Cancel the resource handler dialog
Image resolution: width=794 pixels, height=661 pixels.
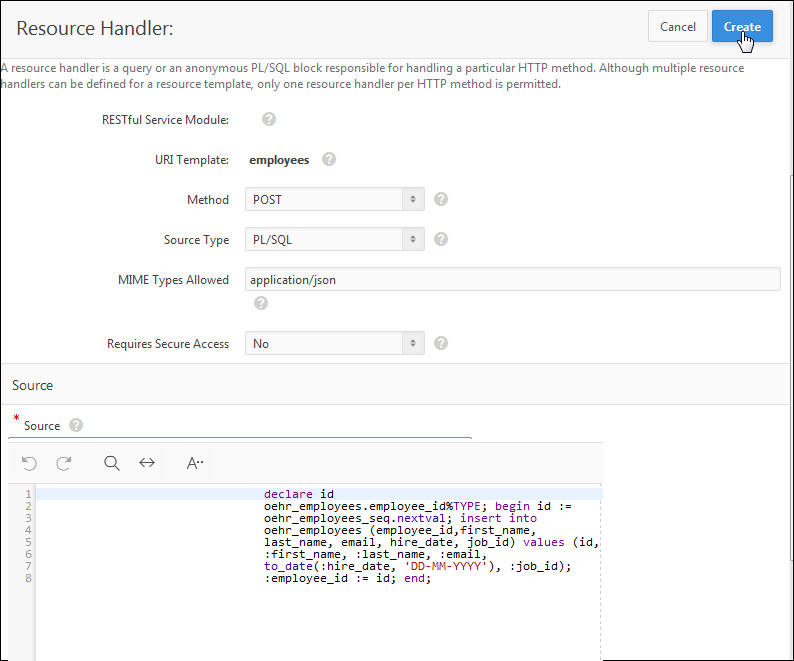point(677,27)
